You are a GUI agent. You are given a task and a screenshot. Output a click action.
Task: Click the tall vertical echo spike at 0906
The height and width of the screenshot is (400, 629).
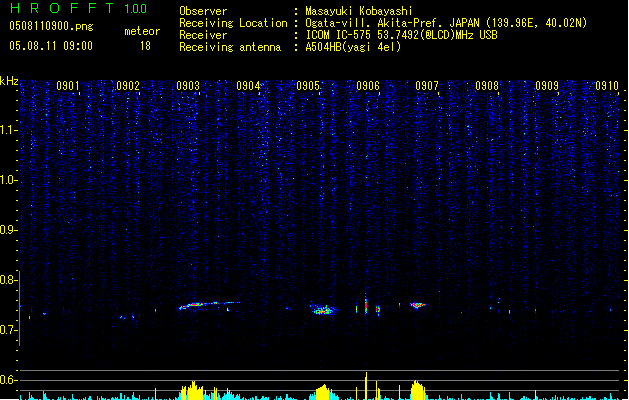pos(366,305)
